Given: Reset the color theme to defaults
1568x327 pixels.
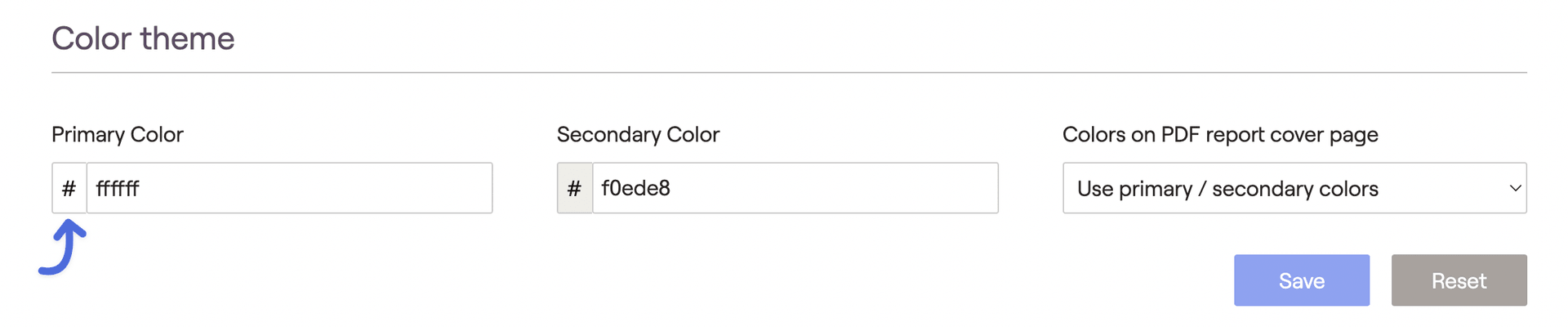Looking at the screenshot, I should [1459, 280].
